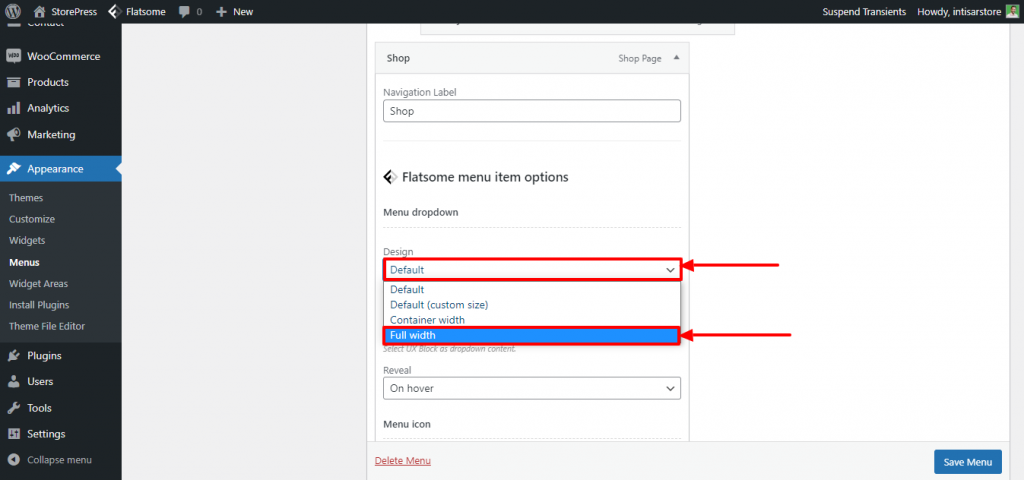Click the Menu dropdown section label
Viewport: 1024px width, 480px height.
422,212
